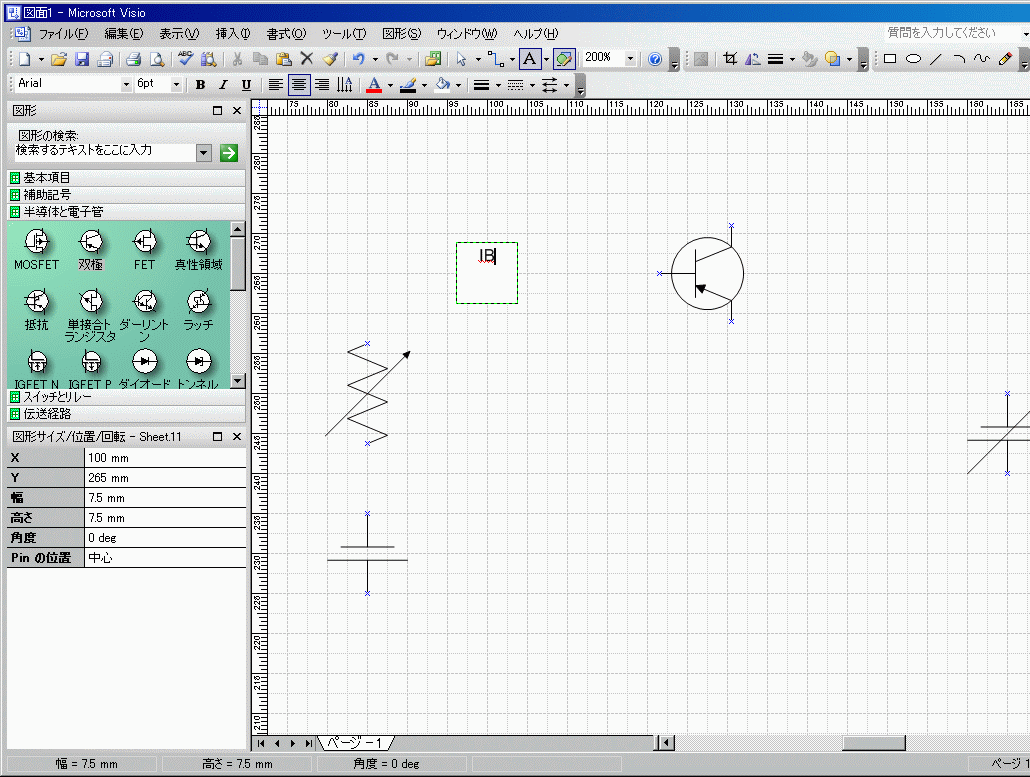Select the Text tool
Screen dimensions: 1030x777
point(530,59)
